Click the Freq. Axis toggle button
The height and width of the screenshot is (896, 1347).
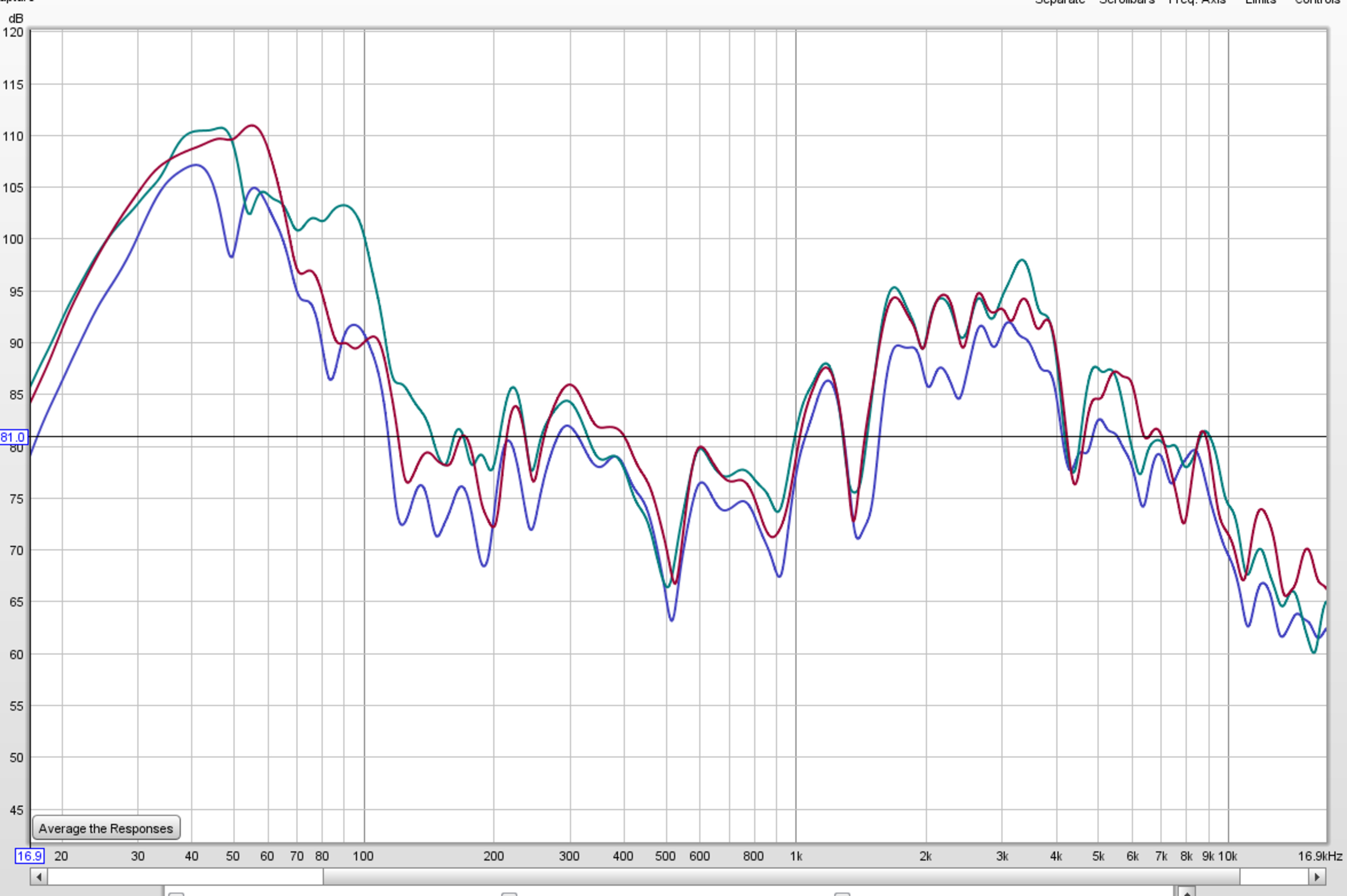point(1197,2)
